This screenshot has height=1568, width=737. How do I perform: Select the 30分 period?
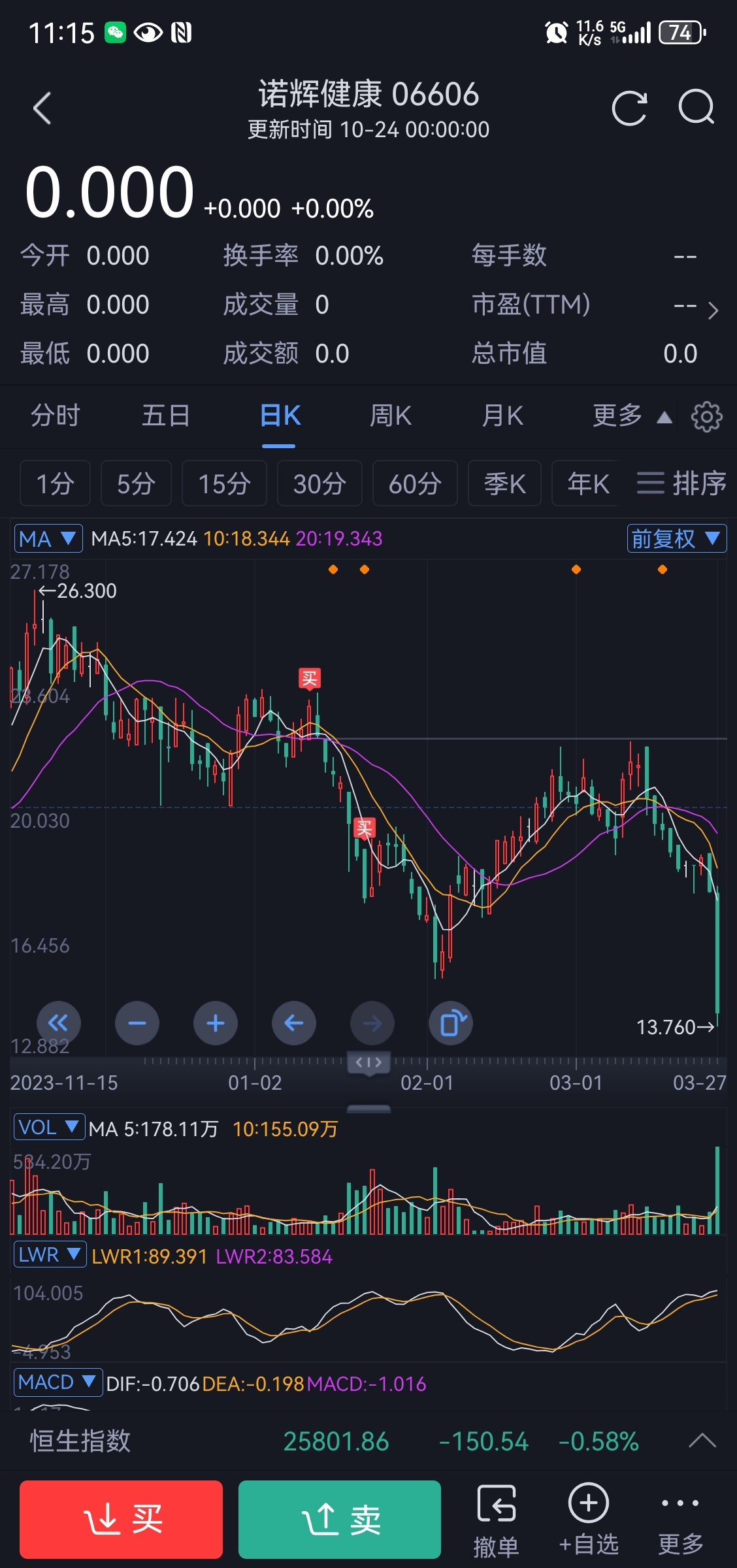pos(319,483)
